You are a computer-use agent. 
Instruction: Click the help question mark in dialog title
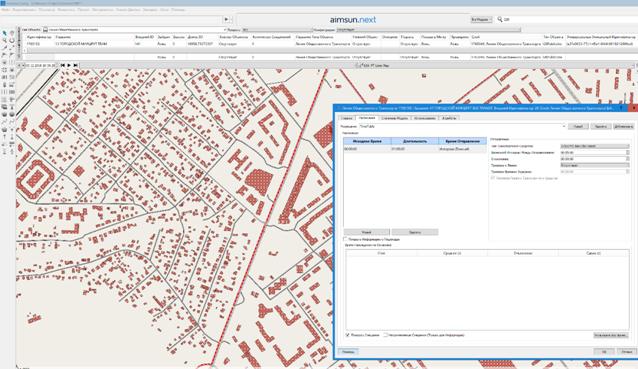pos(621,108)
